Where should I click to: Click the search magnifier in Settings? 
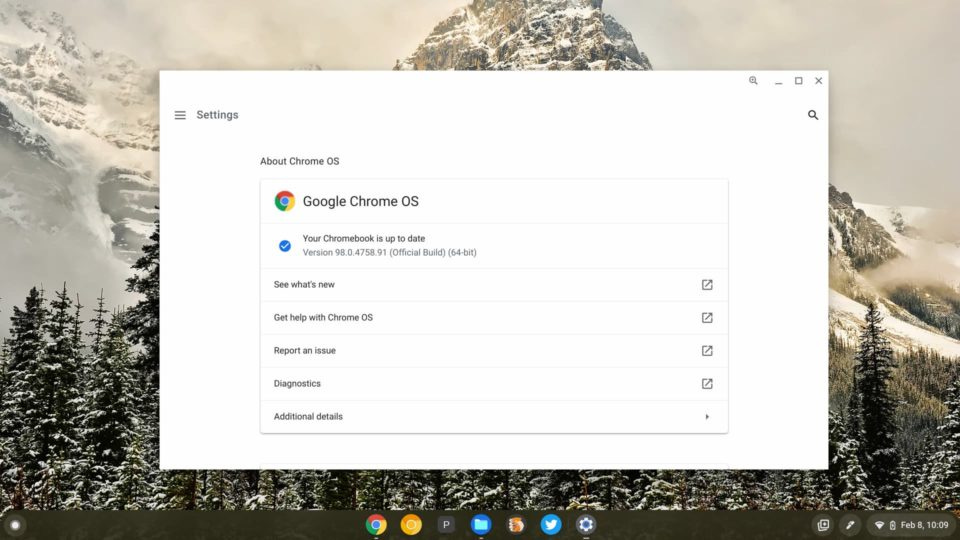tap(812, 115)
